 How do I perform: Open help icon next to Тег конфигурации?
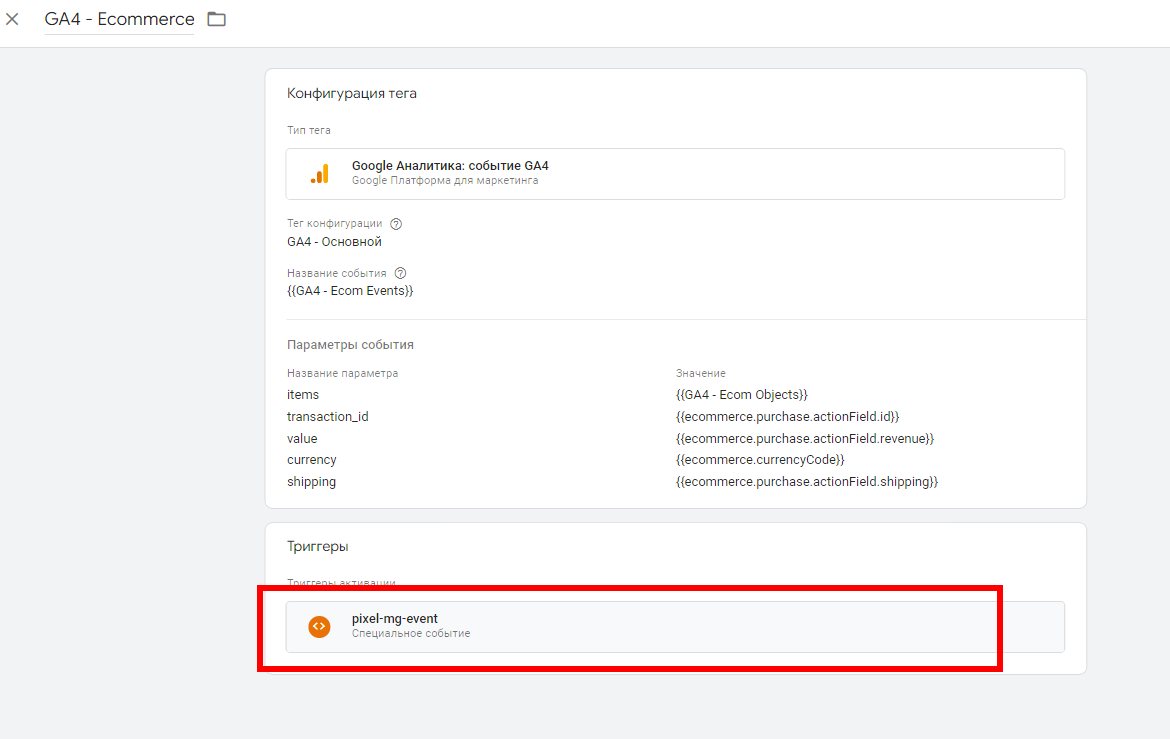click(396, 224)
